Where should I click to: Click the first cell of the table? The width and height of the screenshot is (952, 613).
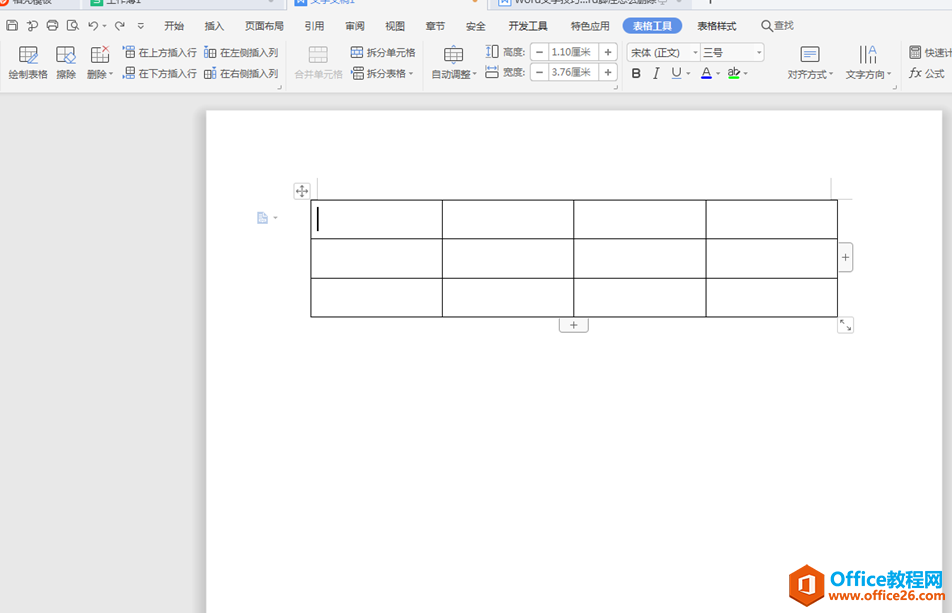click(x=376, y=219)
